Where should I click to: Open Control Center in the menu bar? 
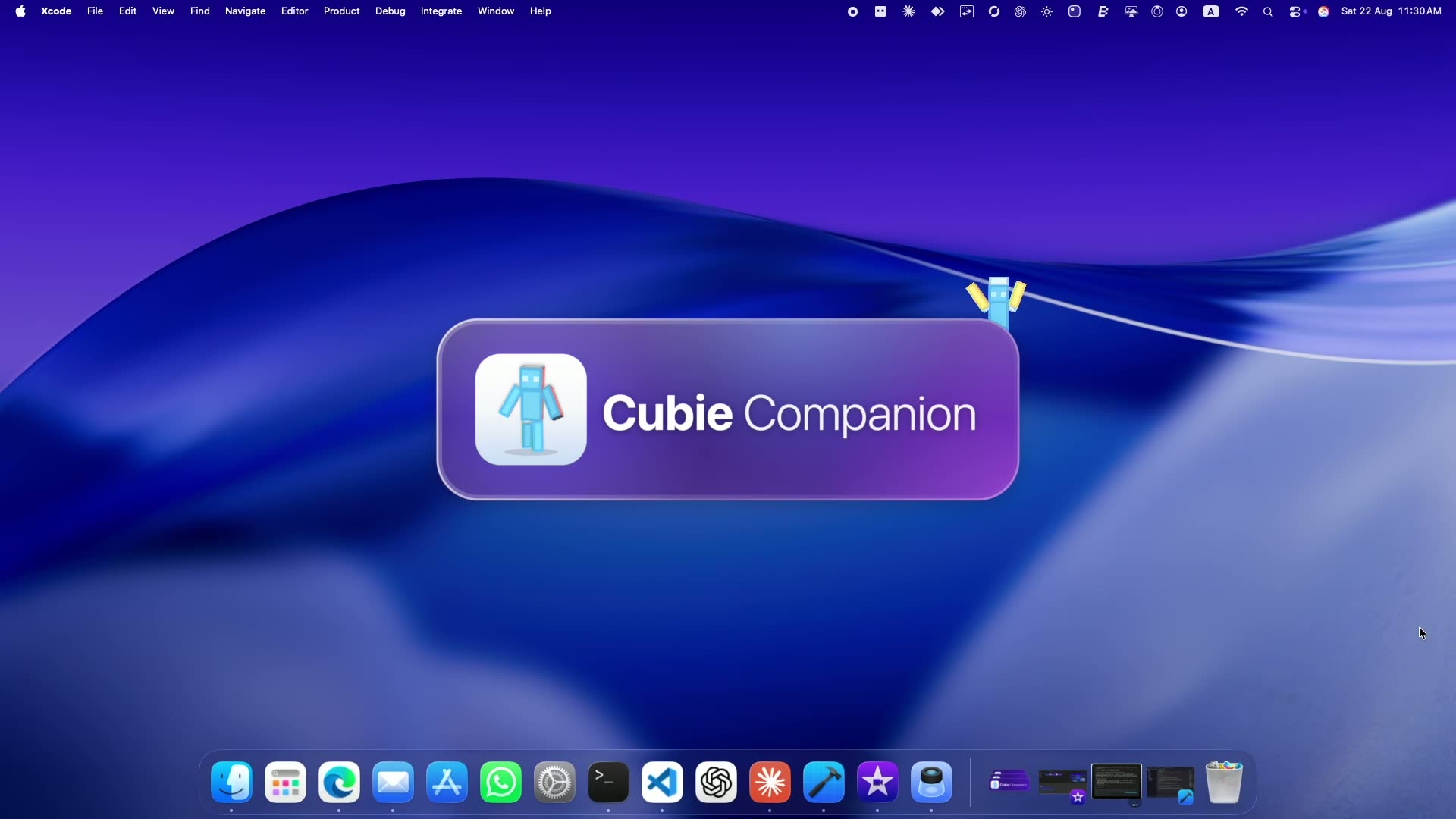(x=1297, y=11)
